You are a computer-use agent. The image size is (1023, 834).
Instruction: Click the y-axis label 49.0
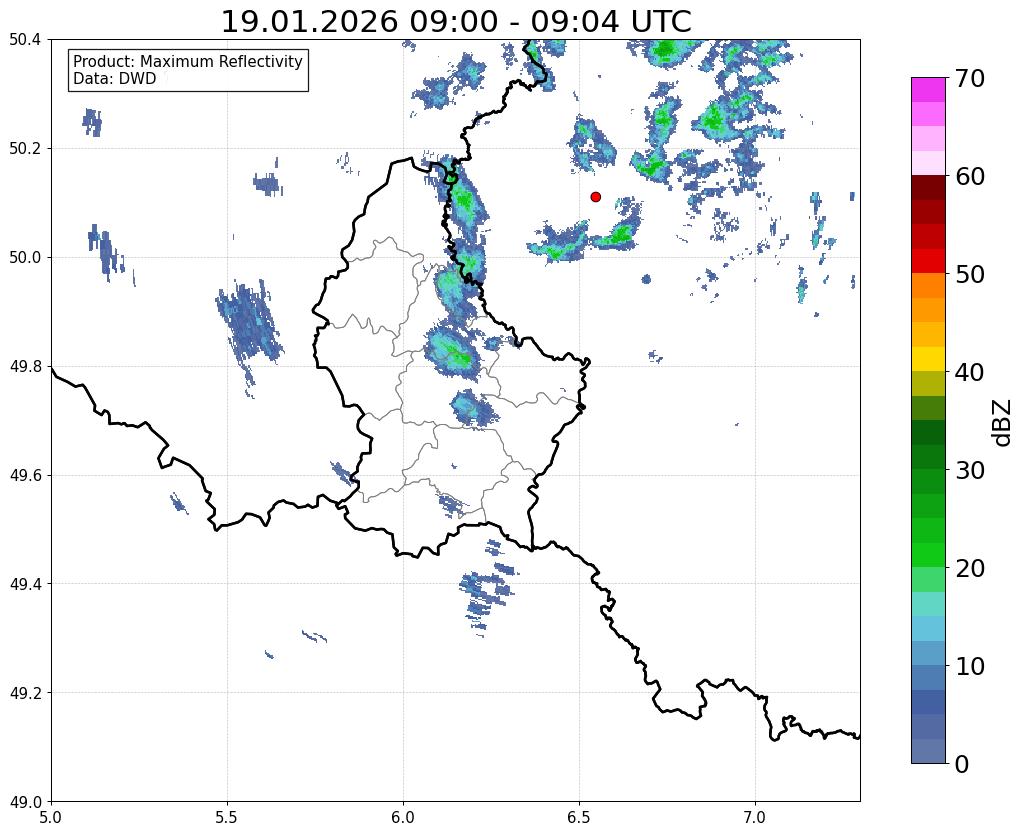coord(25,802)
